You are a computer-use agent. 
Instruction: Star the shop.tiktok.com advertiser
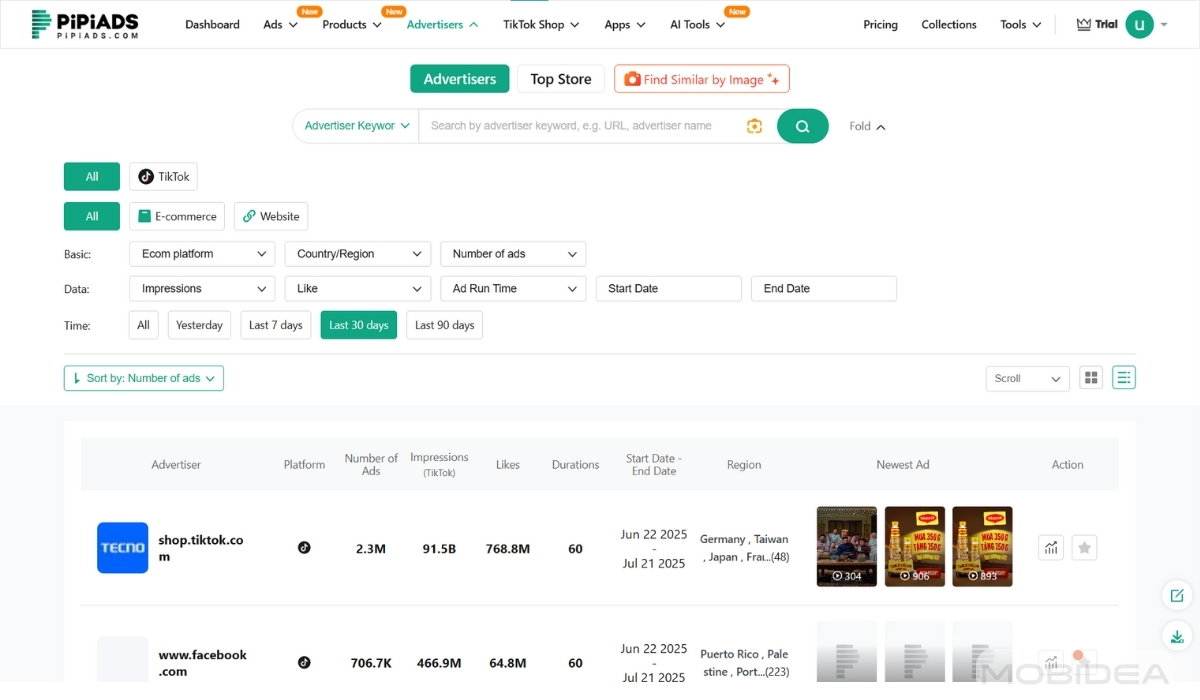click(x=1084, y=547)
